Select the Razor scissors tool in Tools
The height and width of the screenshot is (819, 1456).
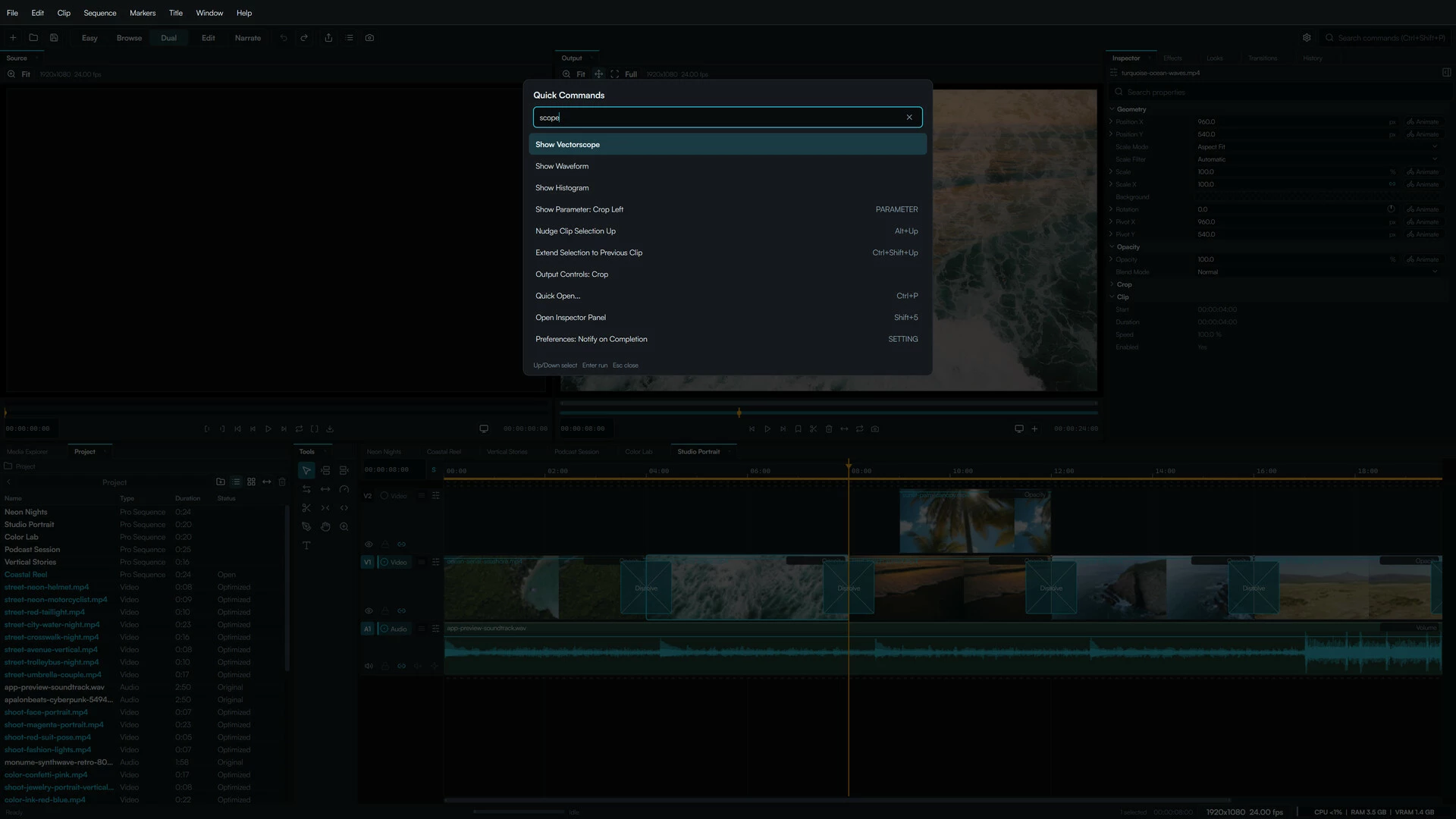(306, 508)
